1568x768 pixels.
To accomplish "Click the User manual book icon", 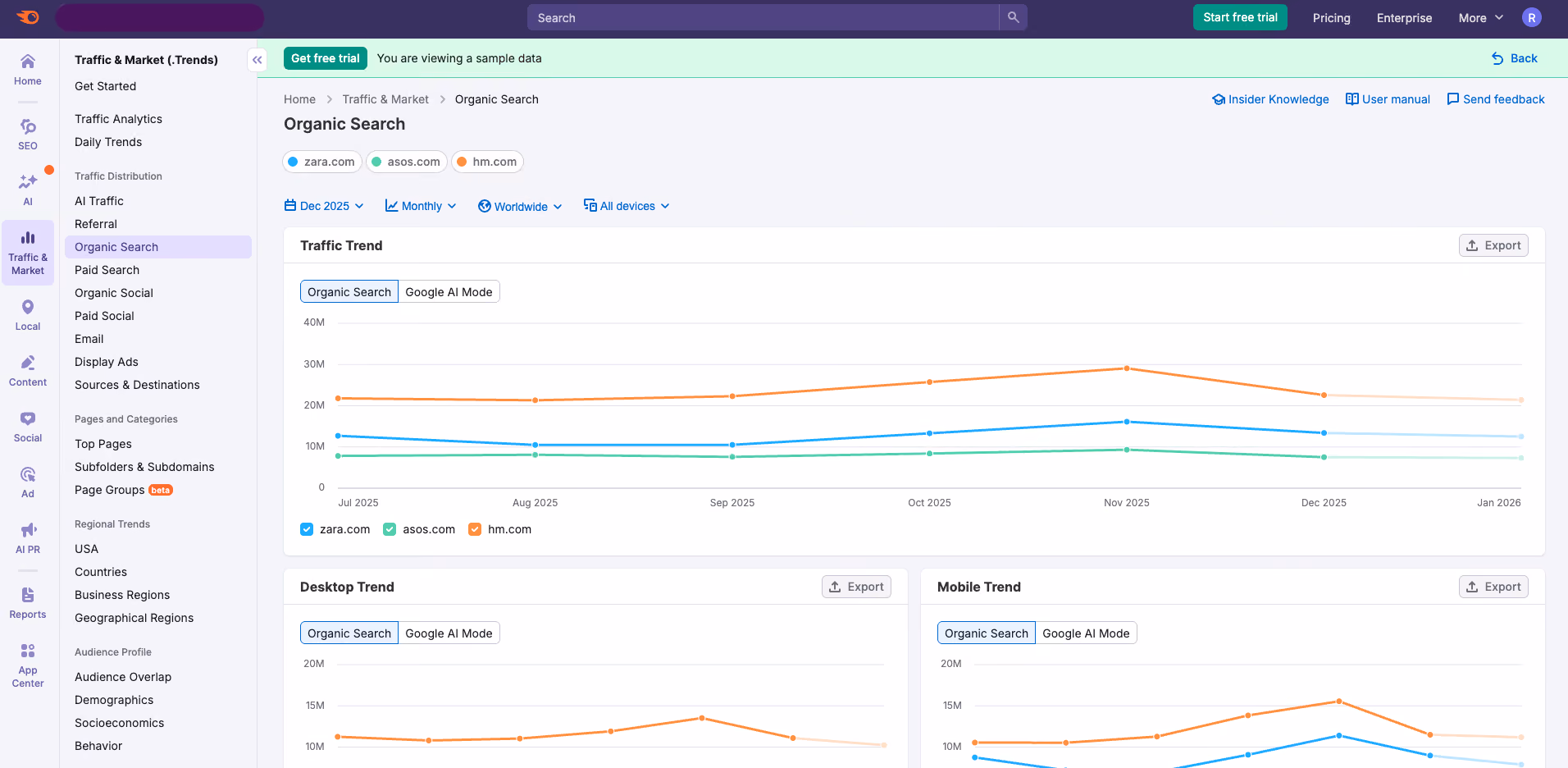I will (x=1352, y=99).
